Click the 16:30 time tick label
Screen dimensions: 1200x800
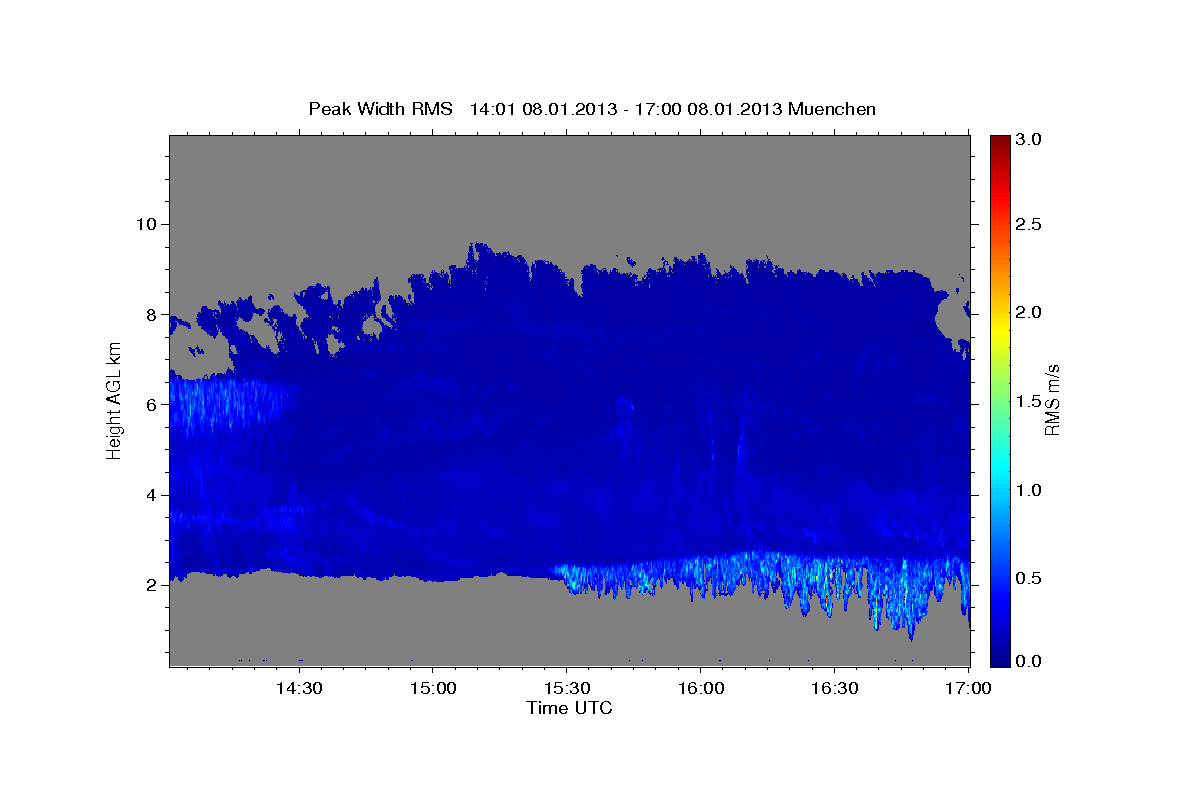tap(835, 688)
